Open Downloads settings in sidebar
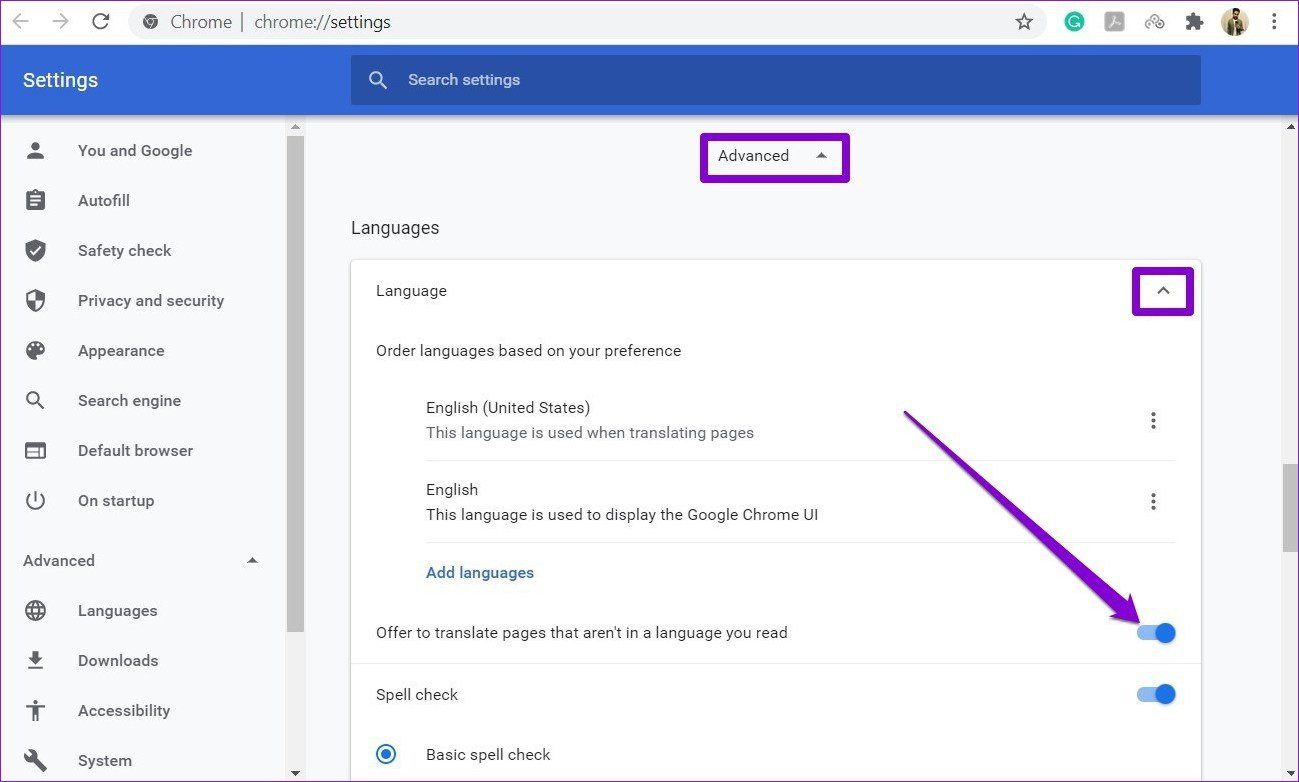 pyautogui.click(x=118, y=661)
